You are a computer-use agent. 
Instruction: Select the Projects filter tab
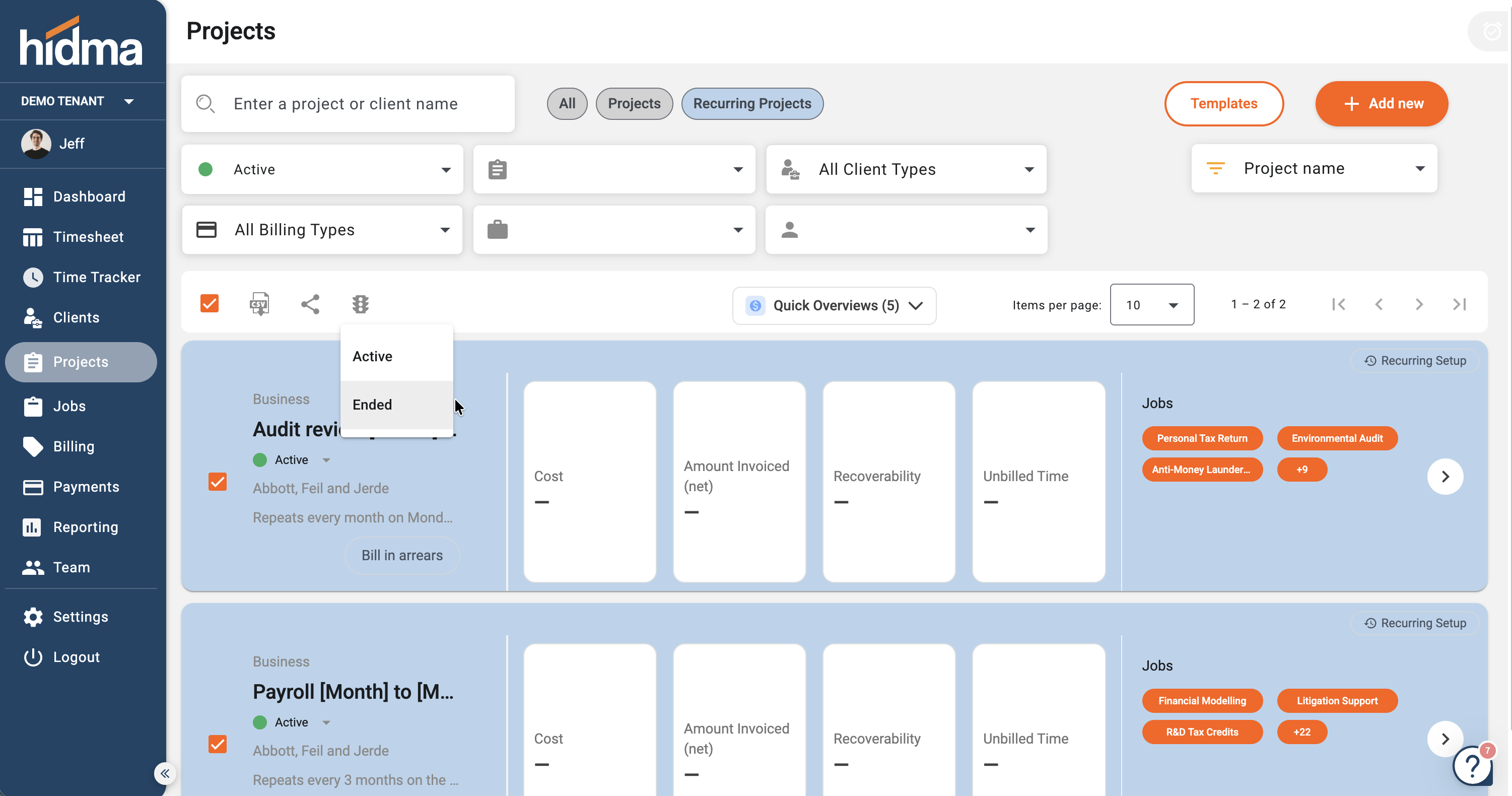point(634,104)
